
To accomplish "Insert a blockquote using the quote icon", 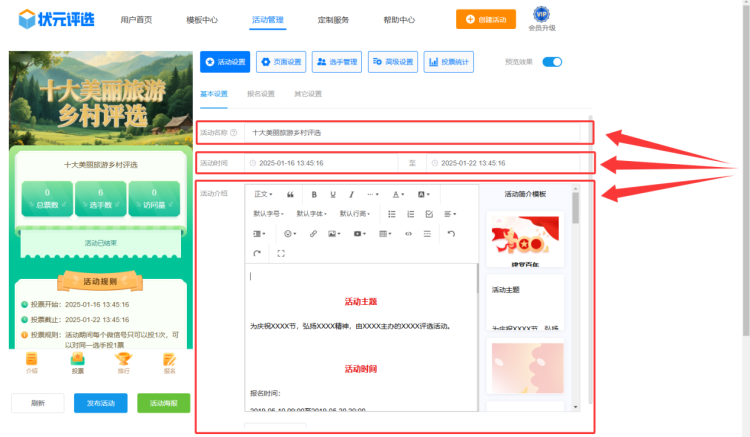I will [x=290, y=194].
